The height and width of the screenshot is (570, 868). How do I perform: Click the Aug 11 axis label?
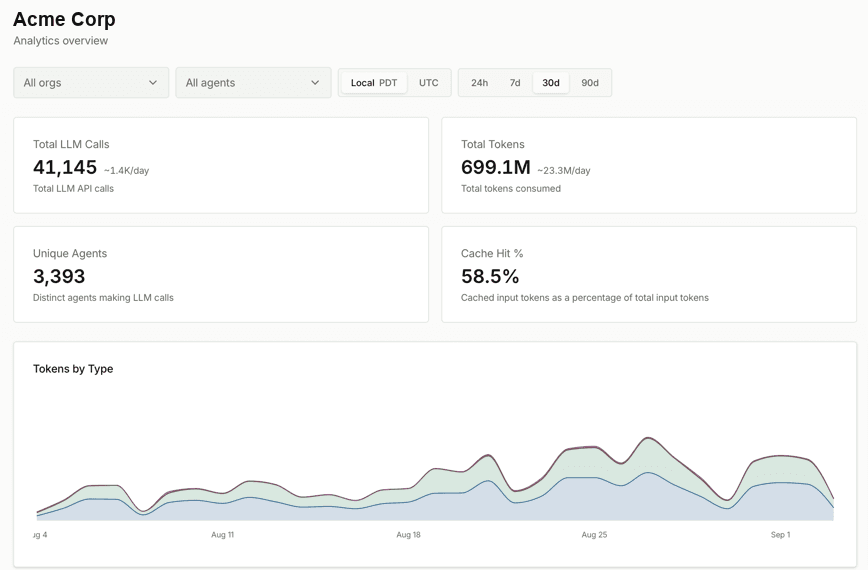(x=223, y=535)
